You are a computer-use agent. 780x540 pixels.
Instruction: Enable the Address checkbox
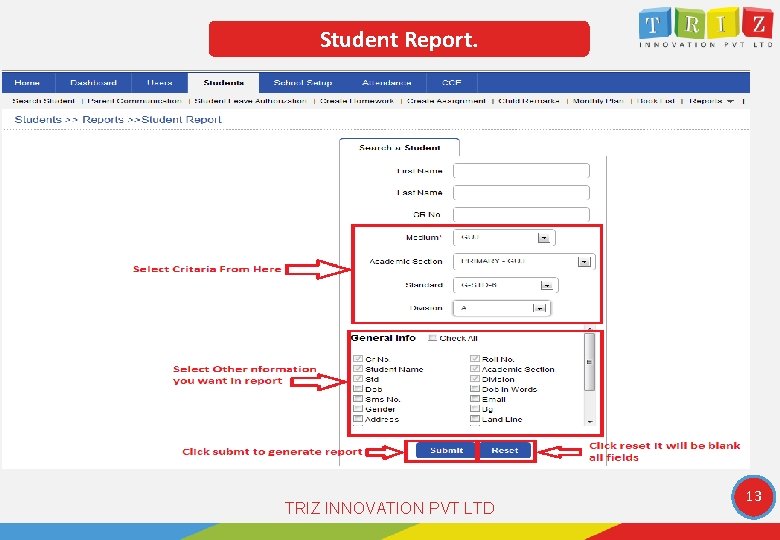tap(358, 419)
